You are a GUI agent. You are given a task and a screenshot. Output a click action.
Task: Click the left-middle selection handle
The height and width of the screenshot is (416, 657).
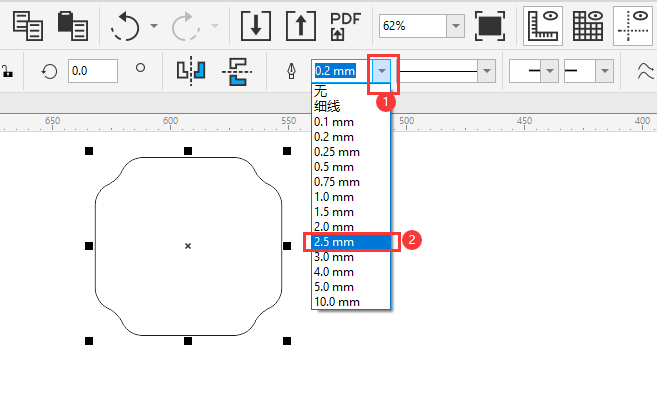coord(89,246)
